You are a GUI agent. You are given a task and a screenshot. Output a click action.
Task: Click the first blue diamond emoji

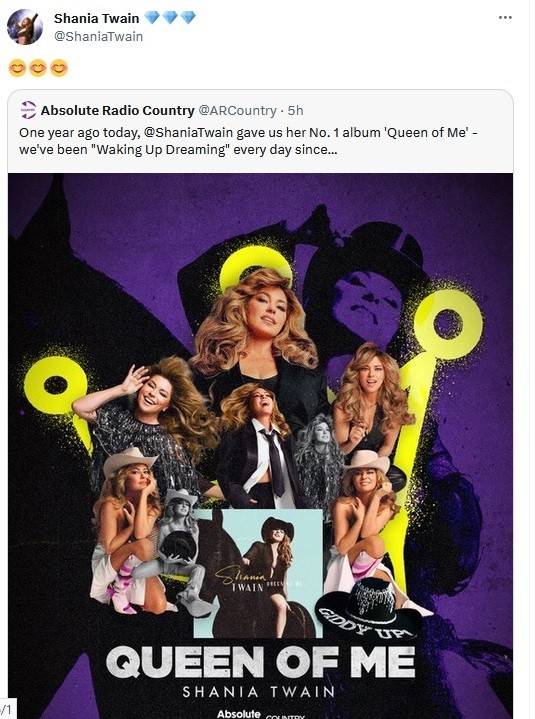pyautogui.click(x=152, y=18)
